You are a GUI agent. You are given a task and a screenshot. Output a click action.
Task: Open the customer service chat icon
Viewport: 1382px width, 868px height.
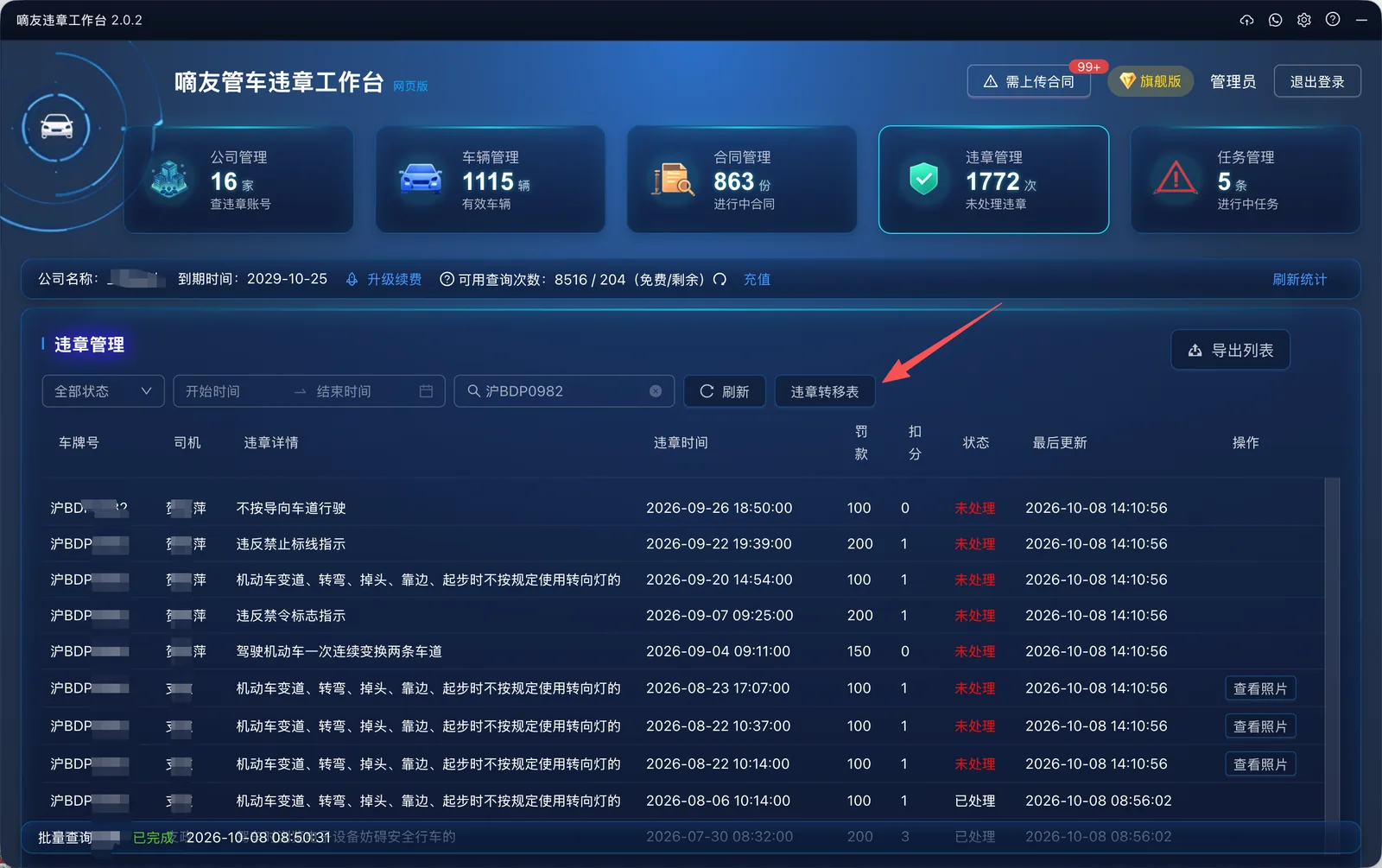coord(1275,20)
